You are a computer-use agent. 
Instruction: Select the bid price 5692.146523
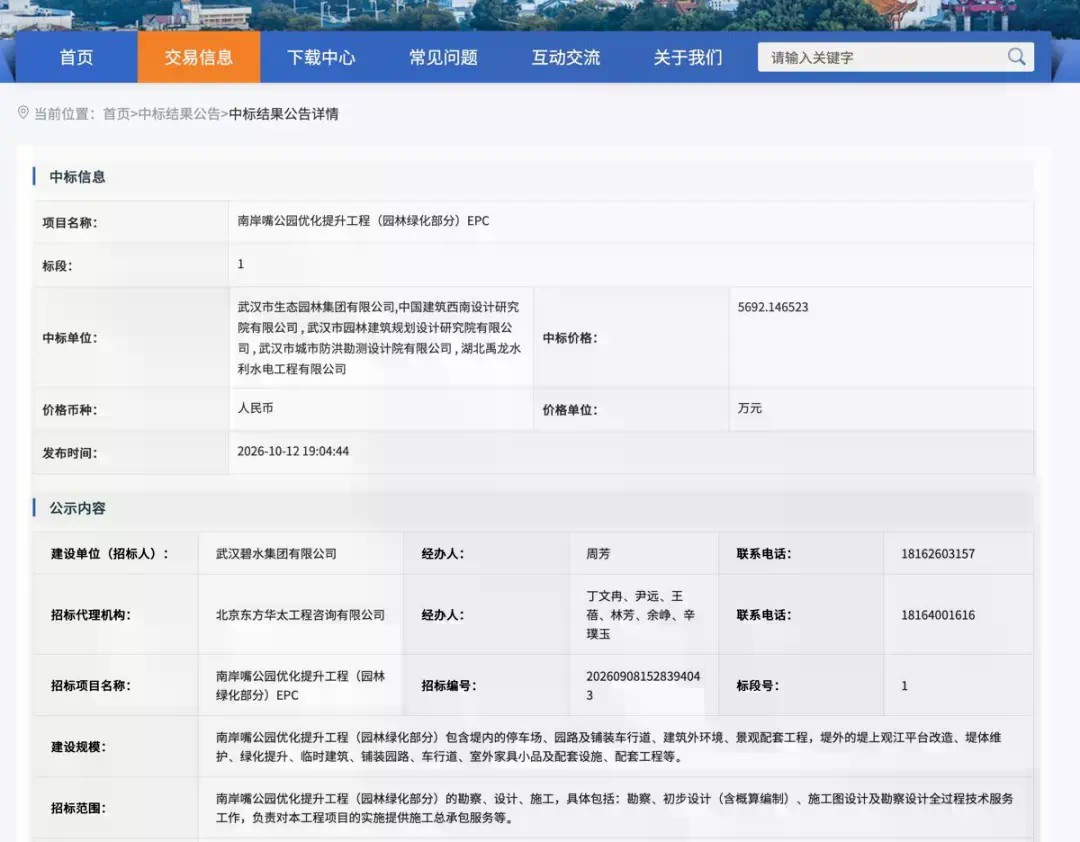click(x=773, y=307)
